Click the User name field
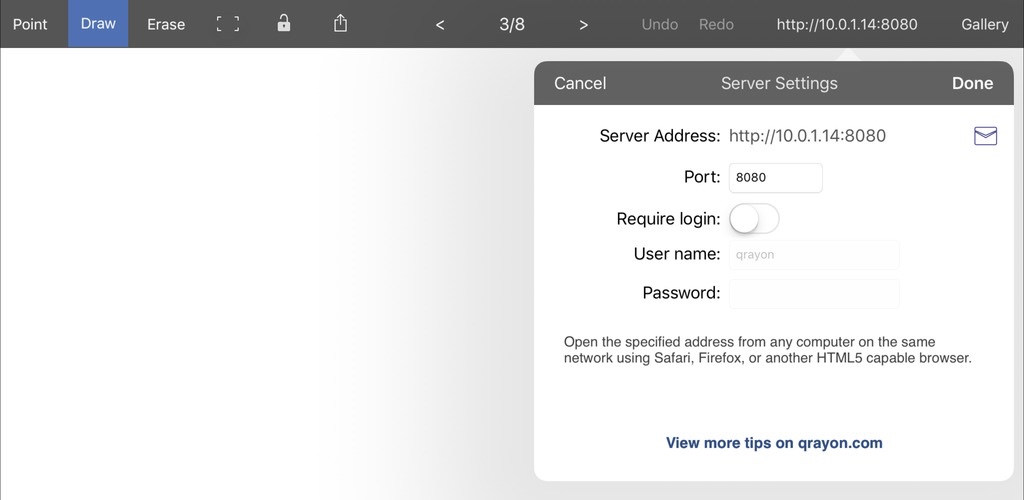Viewport: 1024px width, 500px height. pyautogui.click(x=814, y=255)
